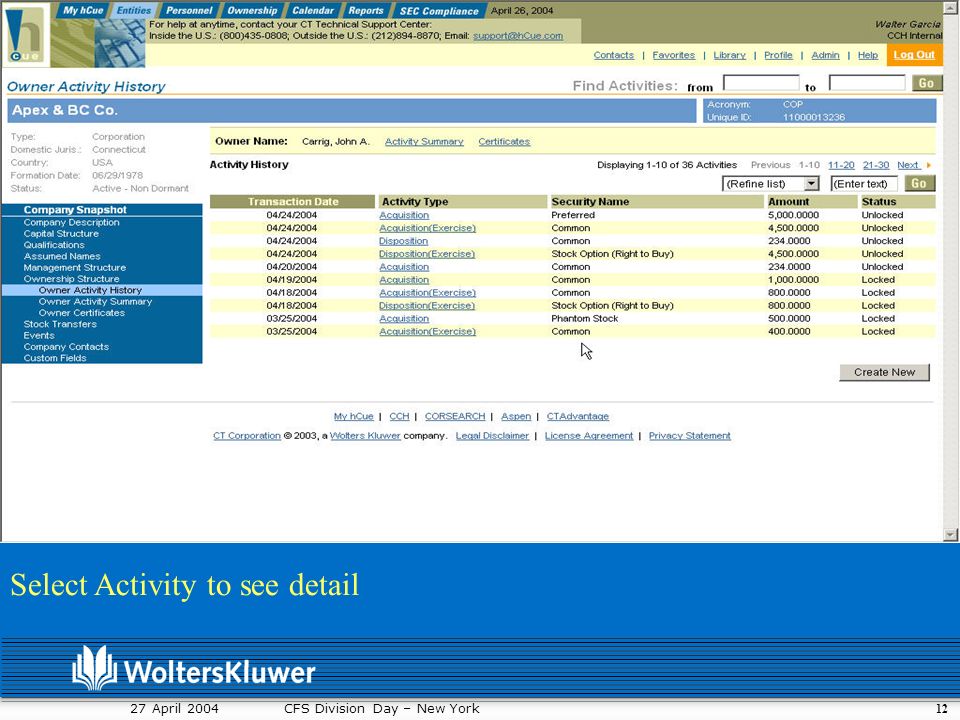Sort by Transaction Date column header
This screenshot has height=720, width=960.
click(293, 201)
